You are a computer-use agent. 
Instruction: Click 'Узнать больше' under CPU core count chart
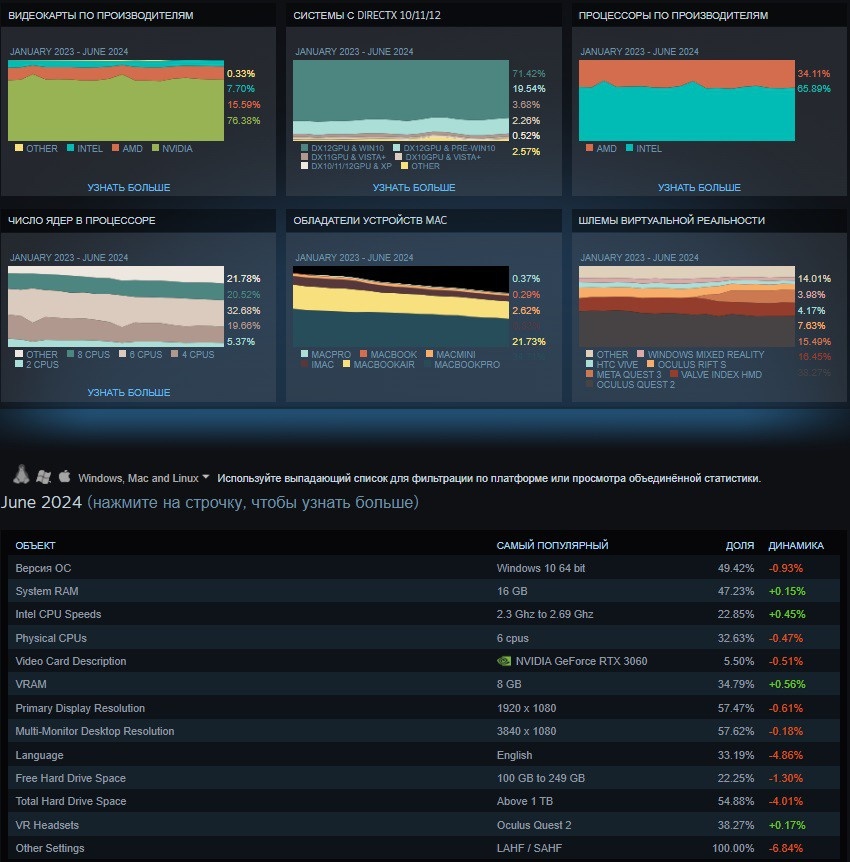(129, 393)
